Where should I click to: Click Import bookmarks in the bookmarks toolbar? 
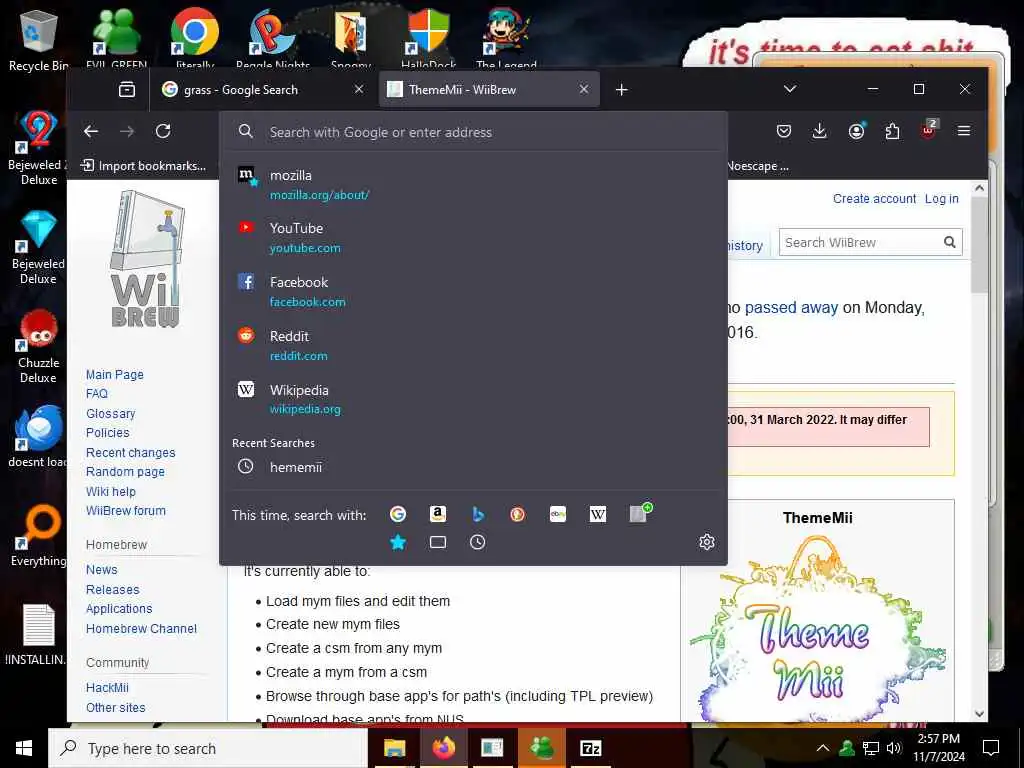coord(143,166)
